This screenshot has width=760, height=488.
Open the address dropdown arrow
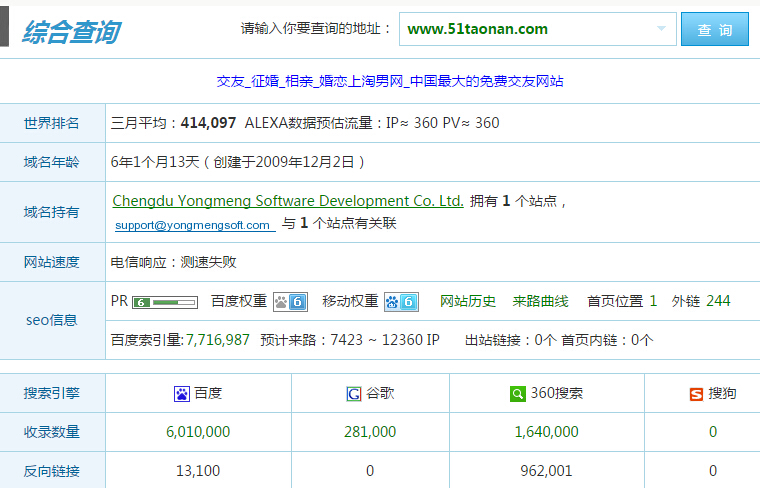661,29
